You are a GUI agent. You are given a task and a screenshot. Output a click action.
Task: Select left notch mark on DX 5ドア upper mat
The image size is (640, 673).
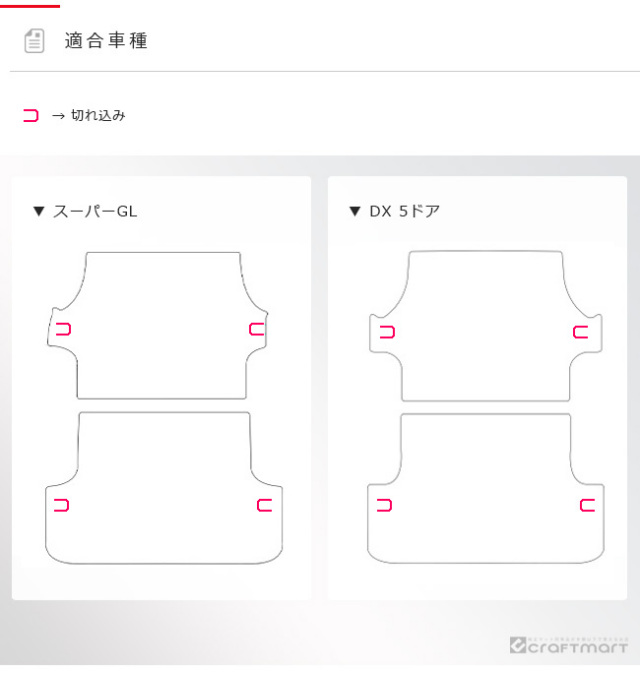[387, 332]
